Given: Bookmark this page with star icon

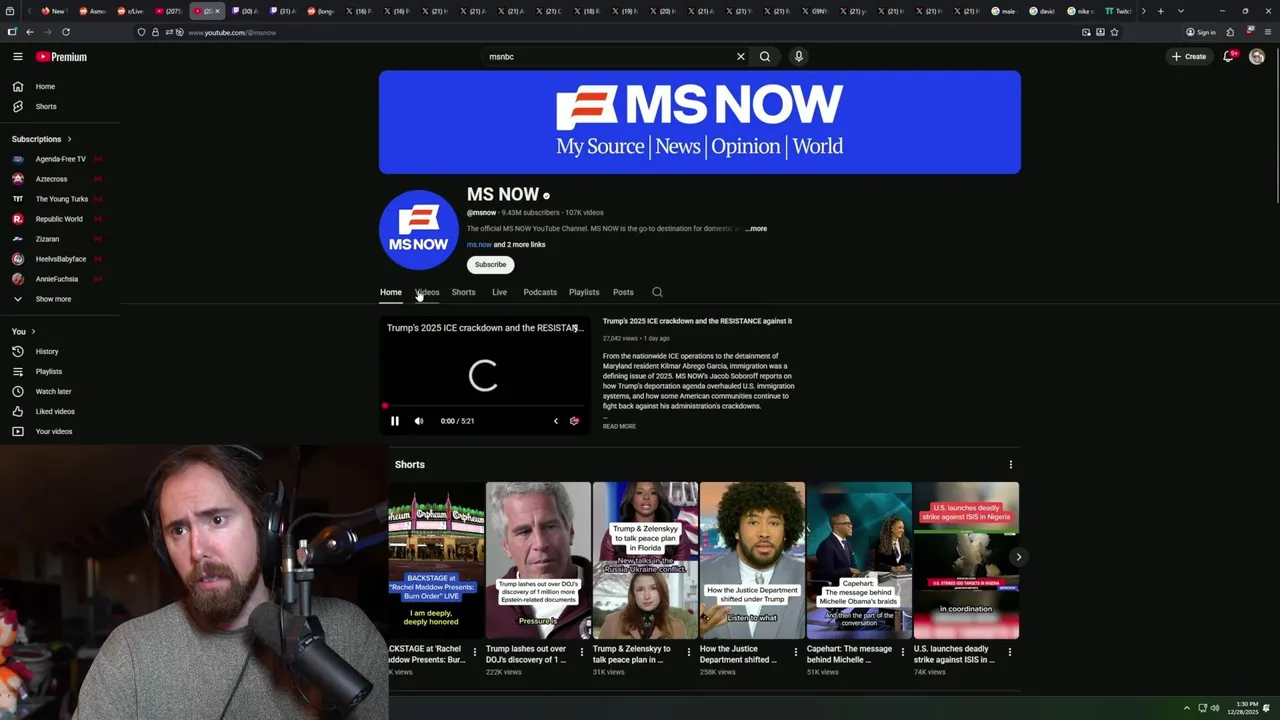Looking at the screenshot, I should tap(1114, 32).
